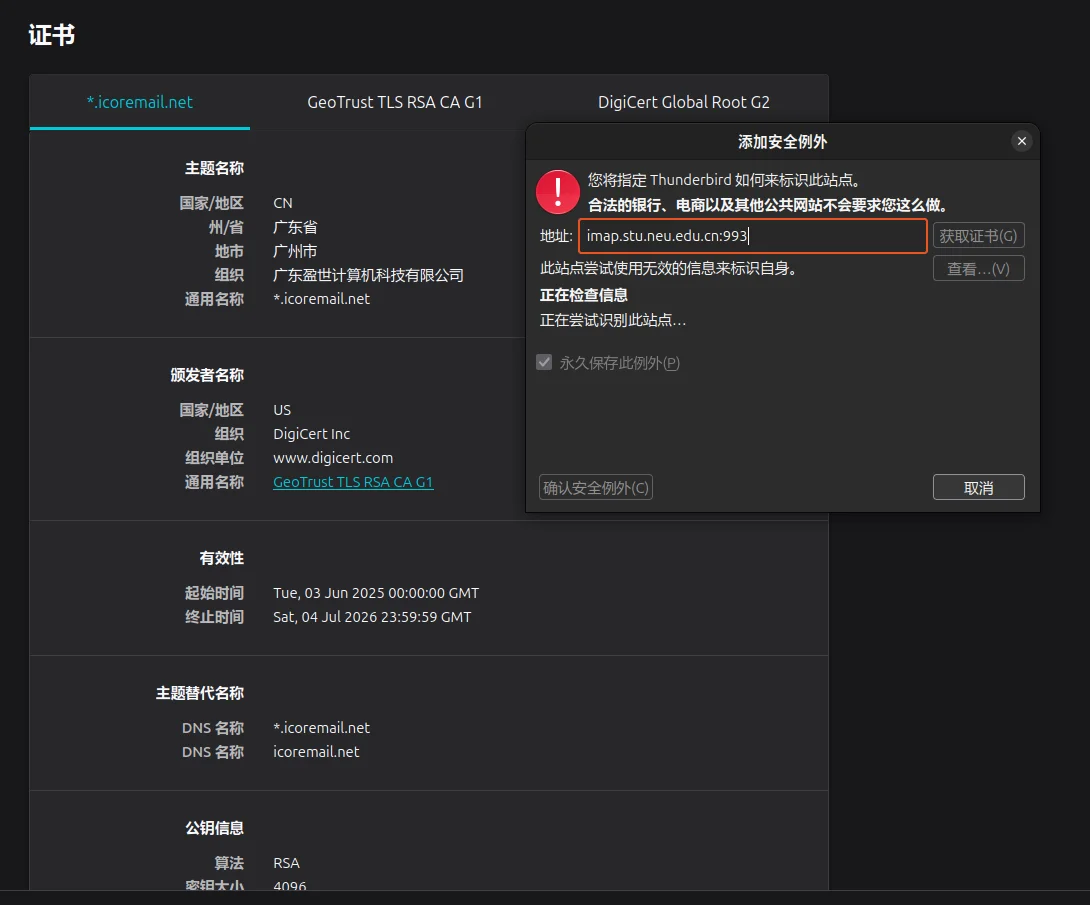Click the 取消 button
Viewport: 1090px width, 905px height.
978,487
